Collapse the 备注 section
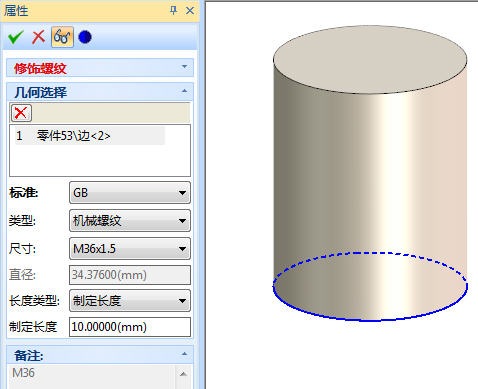This screenshot has width=478, height=389. point(184,354)
